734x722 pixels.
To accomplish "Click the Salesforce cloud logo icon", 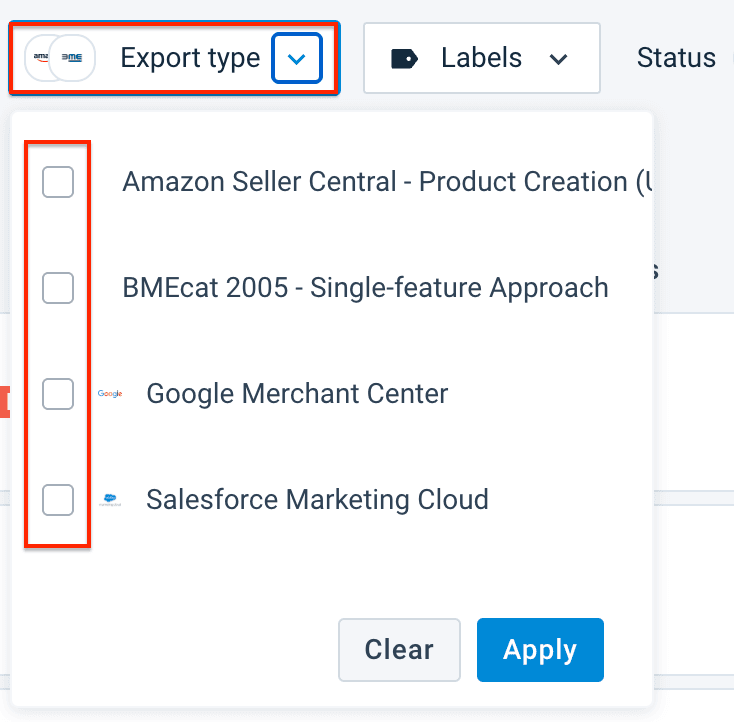I will pos(110,500).
